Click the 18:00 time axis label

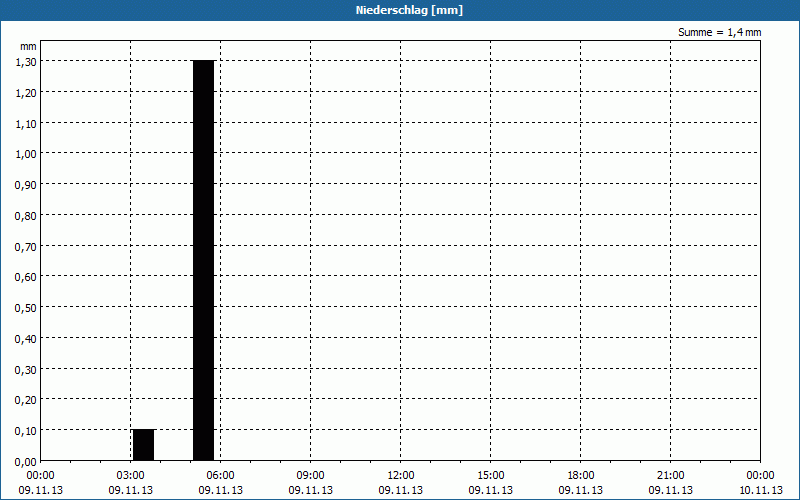(581, 475)
